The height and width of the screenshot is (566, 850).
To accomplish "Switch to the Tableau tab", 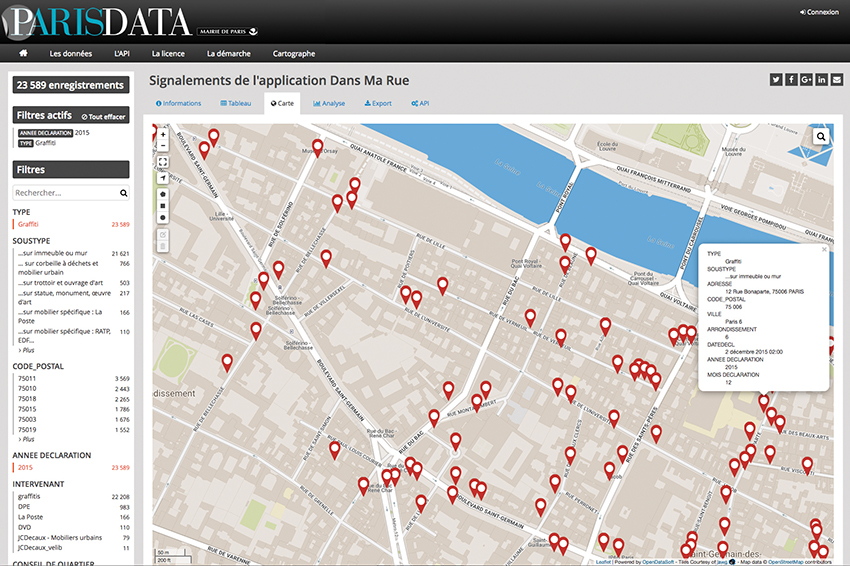I will point(236,103).
